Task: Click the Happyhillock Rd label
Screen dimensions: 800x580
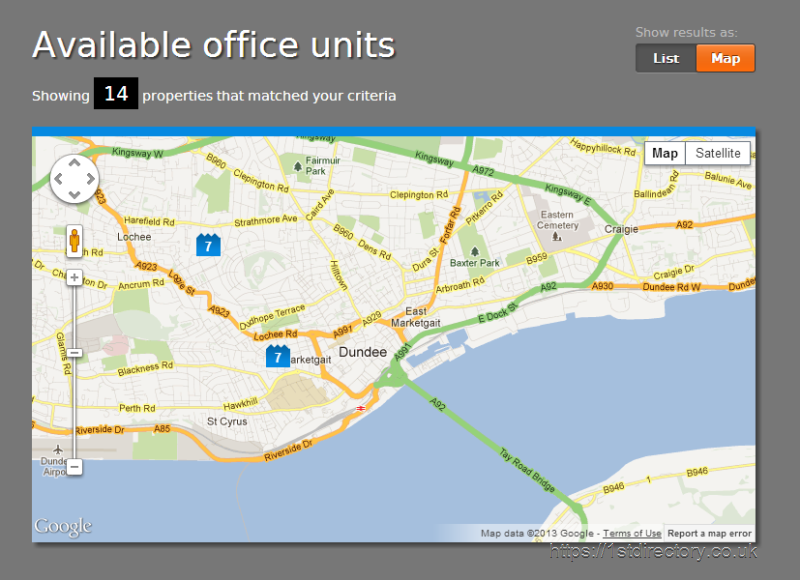Action: (x=603, y=147)
